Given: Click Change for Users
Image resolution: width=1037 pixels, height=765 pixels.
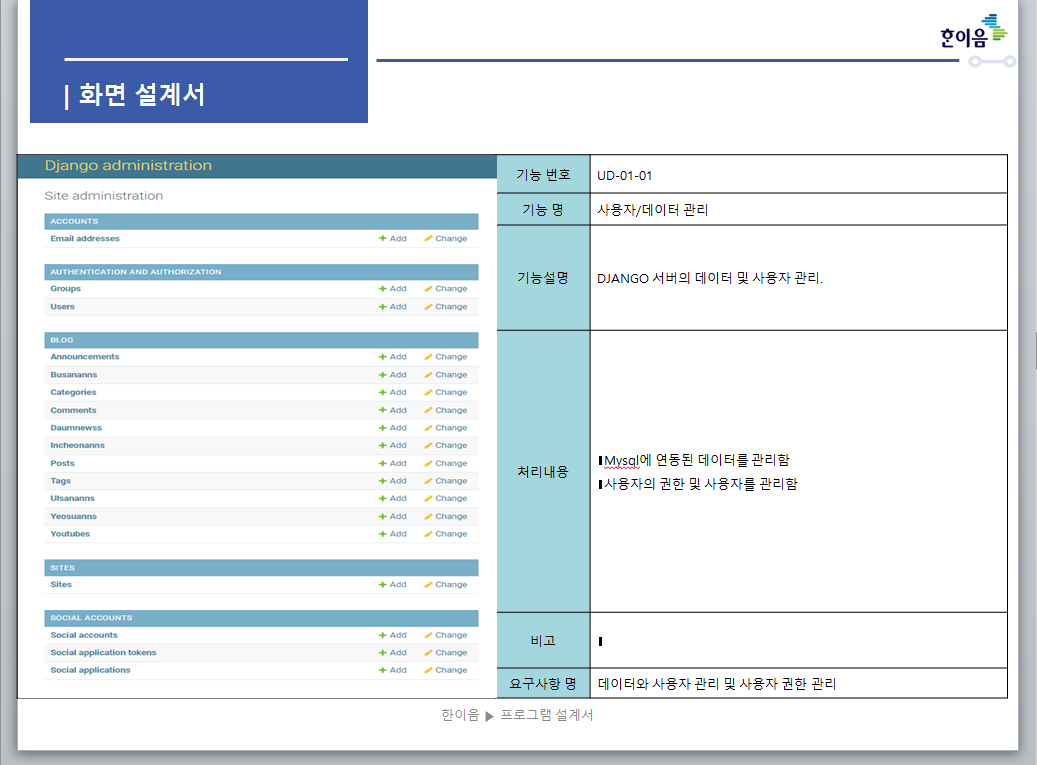Looking at the screenshot, I should click(x=446, y=307).
